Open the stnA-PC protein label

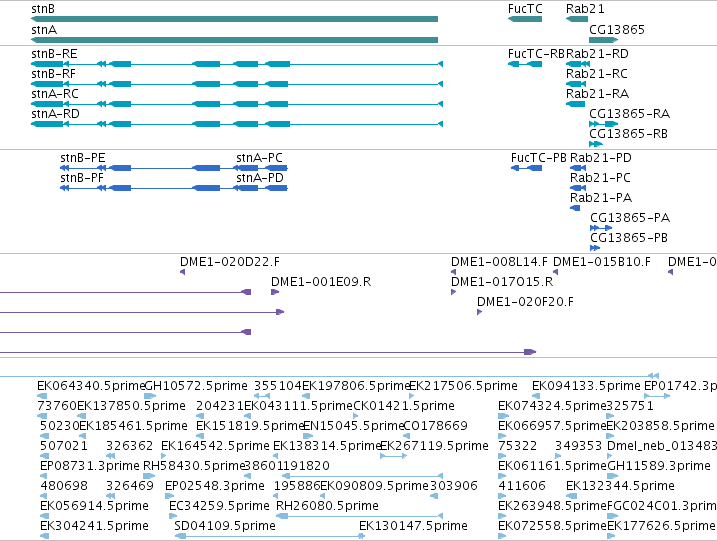(x=259, y=158)
